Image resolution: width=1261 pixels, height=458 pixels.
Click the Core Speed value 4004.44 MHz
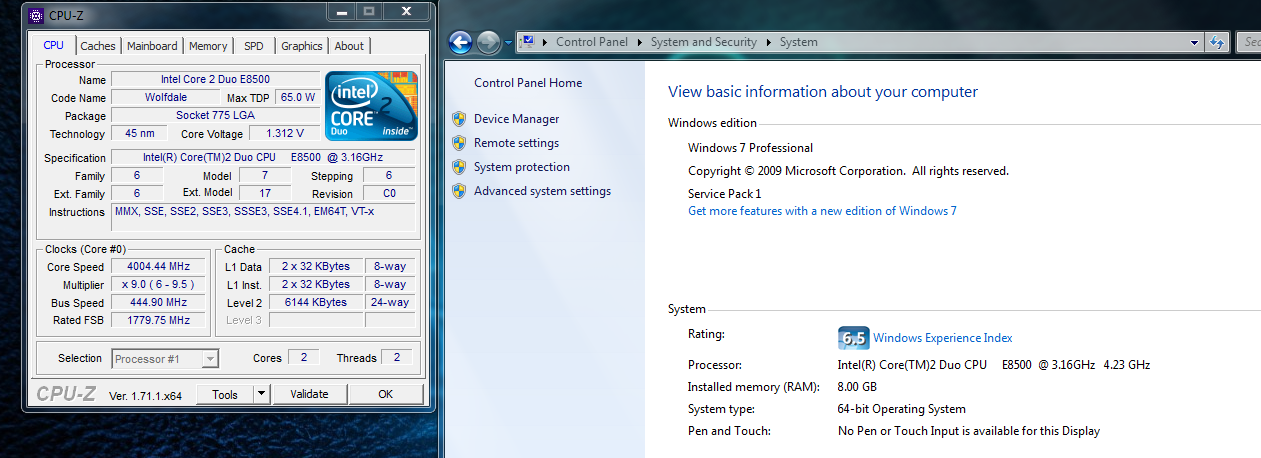[160, 268]
